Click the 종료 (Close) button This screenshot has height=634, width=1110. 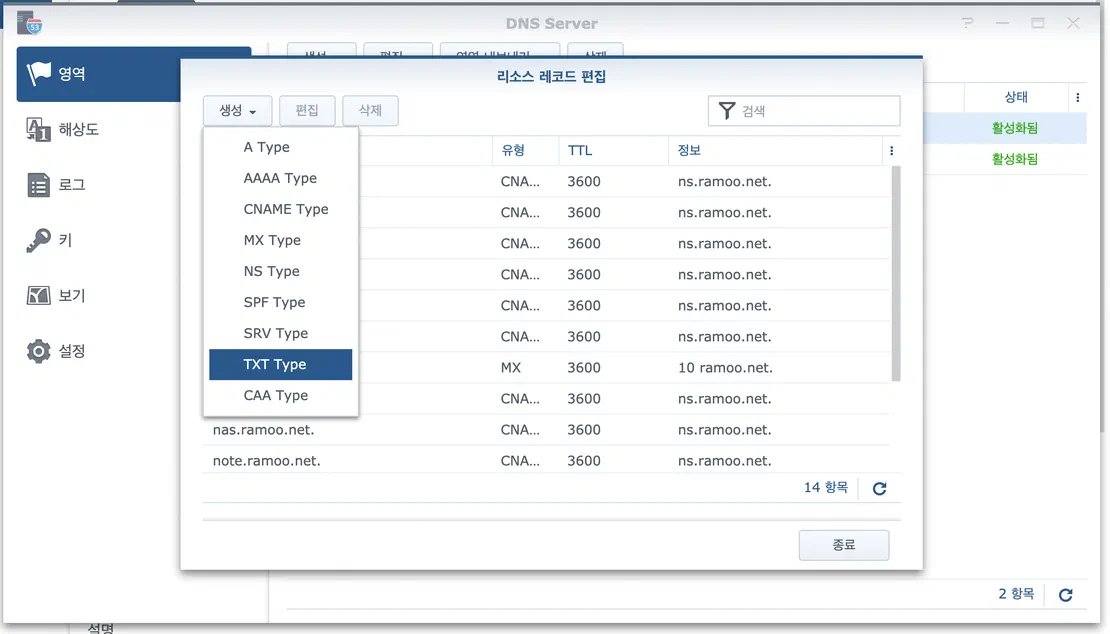(x=844, y=545)
